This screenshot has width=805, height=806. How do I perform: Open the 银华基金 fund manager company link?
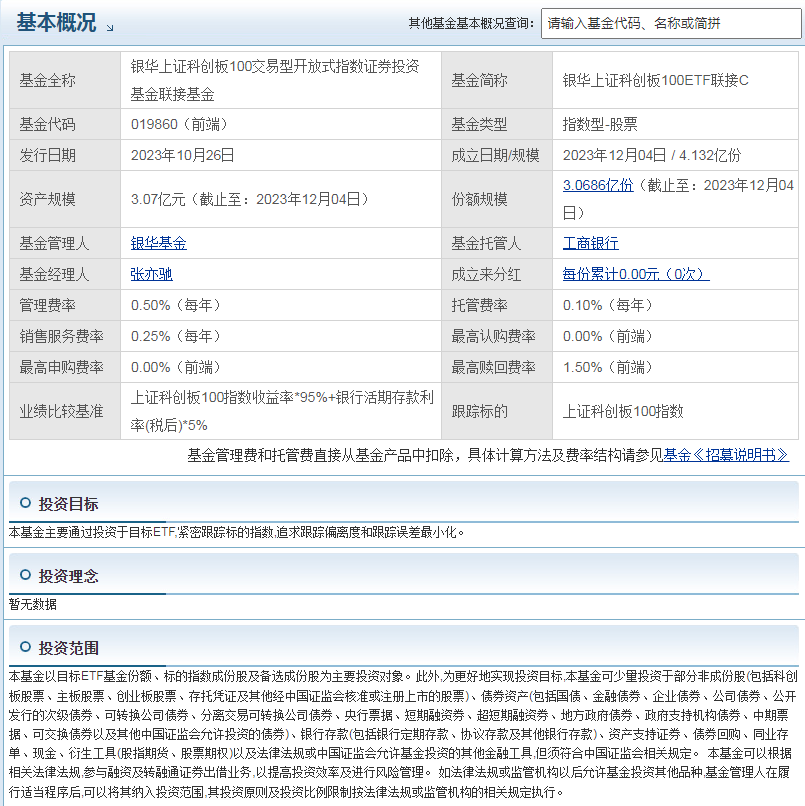(x=157, y=243)
